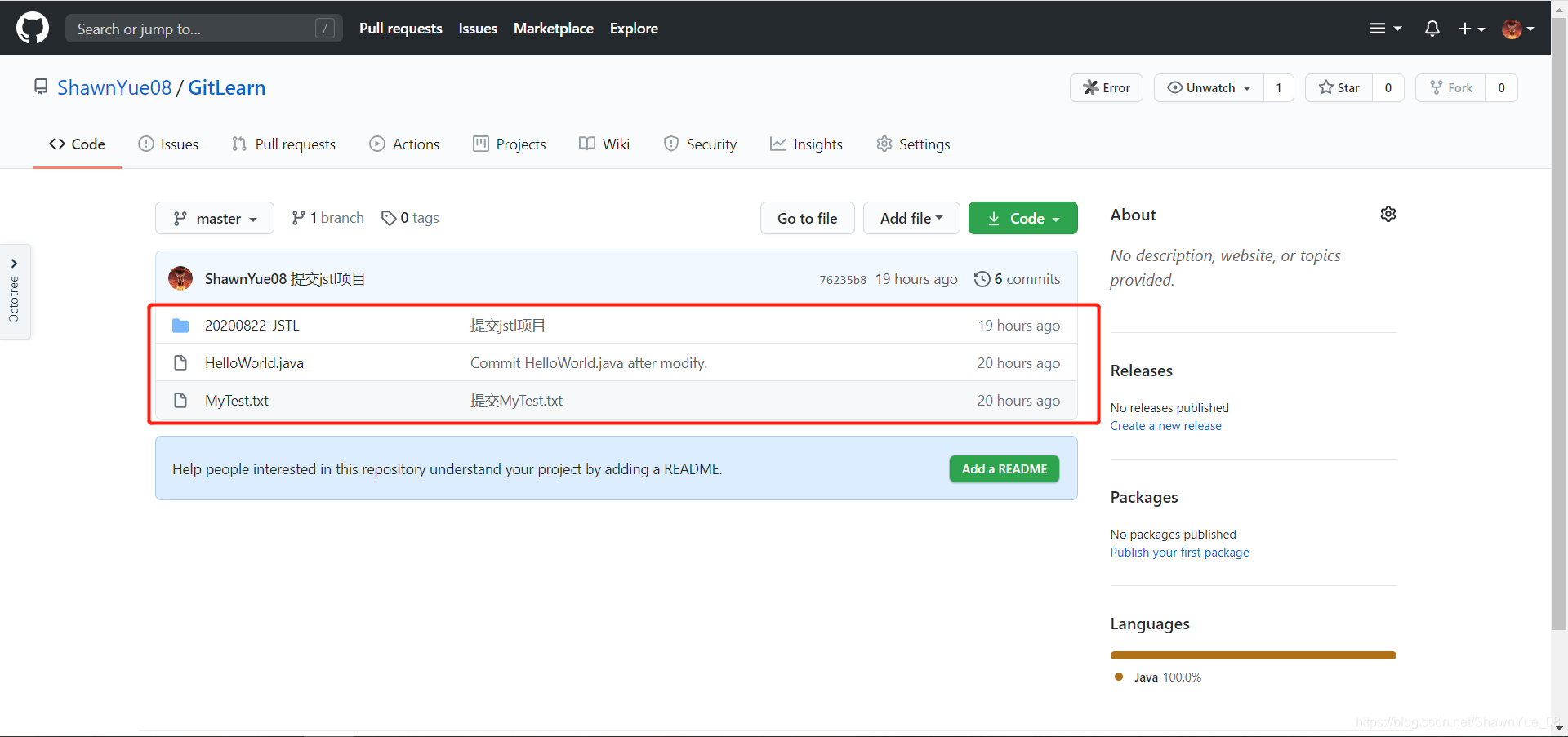Open Explore in top navigation
This screenshot has width=1568, height=737.
(x=634, y=29)
